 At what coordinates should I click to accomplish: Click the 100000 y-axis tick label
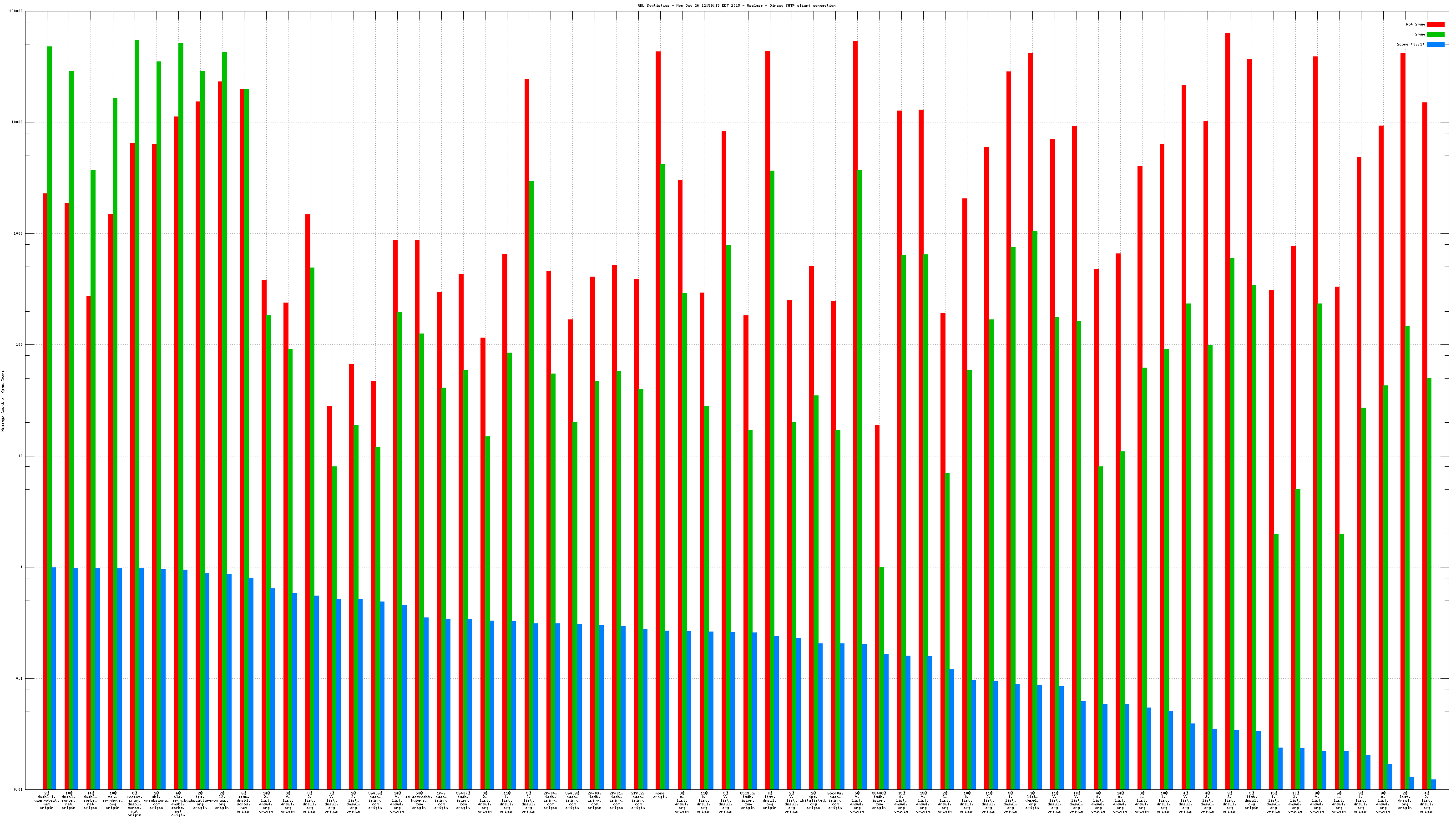tap(16, 11)
